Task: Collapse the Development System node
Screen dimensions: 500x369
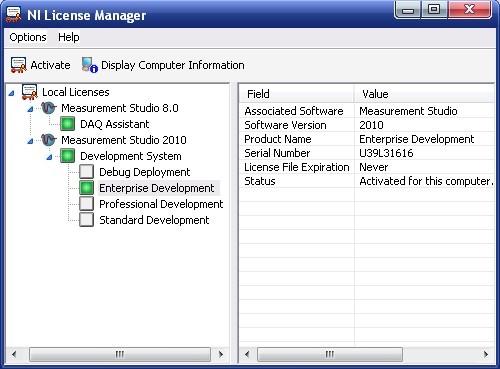Action: 49,157
